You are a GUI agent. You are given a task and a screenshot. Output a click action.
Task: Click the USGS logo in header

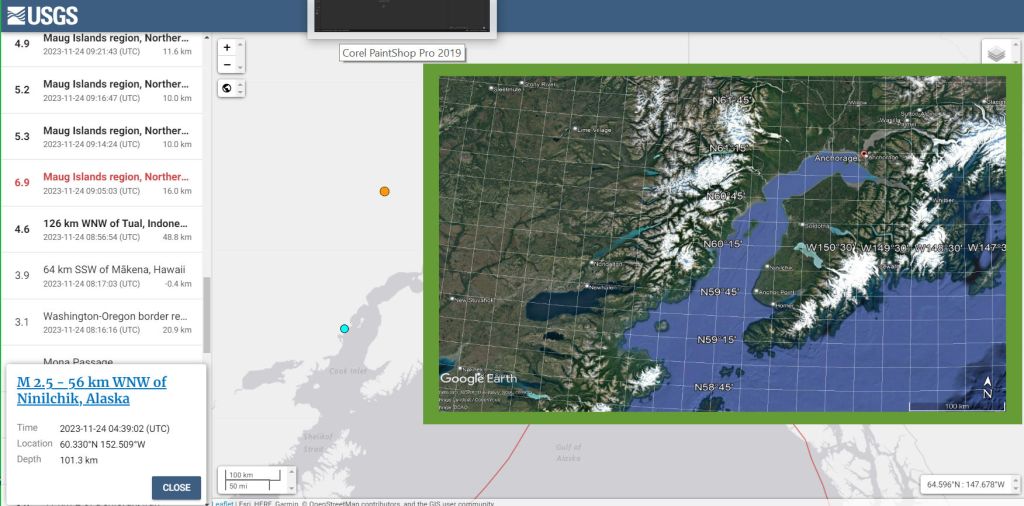click(x=42, y=15)
